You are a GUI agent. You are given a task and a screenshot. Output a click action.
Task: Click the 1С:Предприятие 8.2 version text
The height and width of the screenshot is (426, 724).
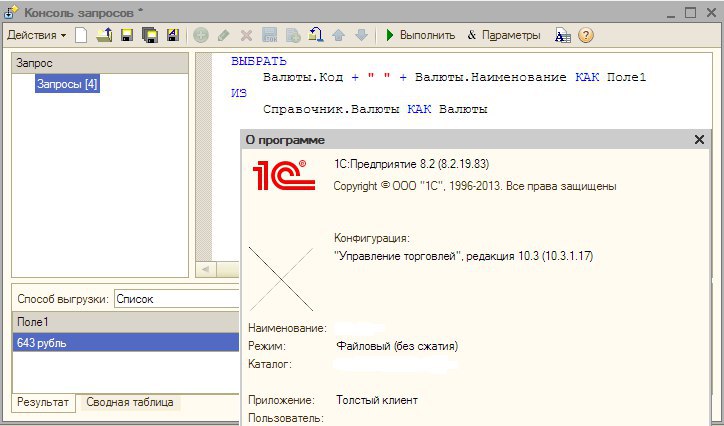coord(411,164)
